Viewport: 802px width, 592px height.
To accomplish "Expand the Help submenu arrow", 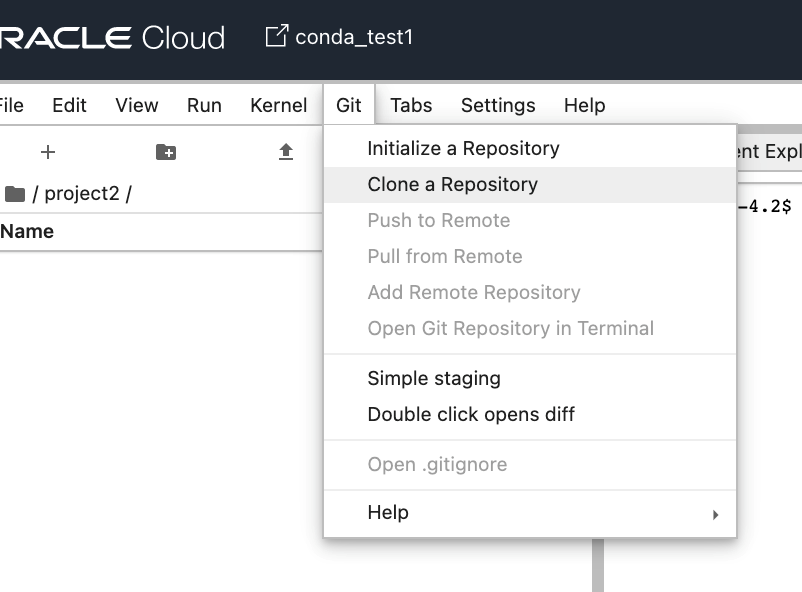I will [715, 514].
